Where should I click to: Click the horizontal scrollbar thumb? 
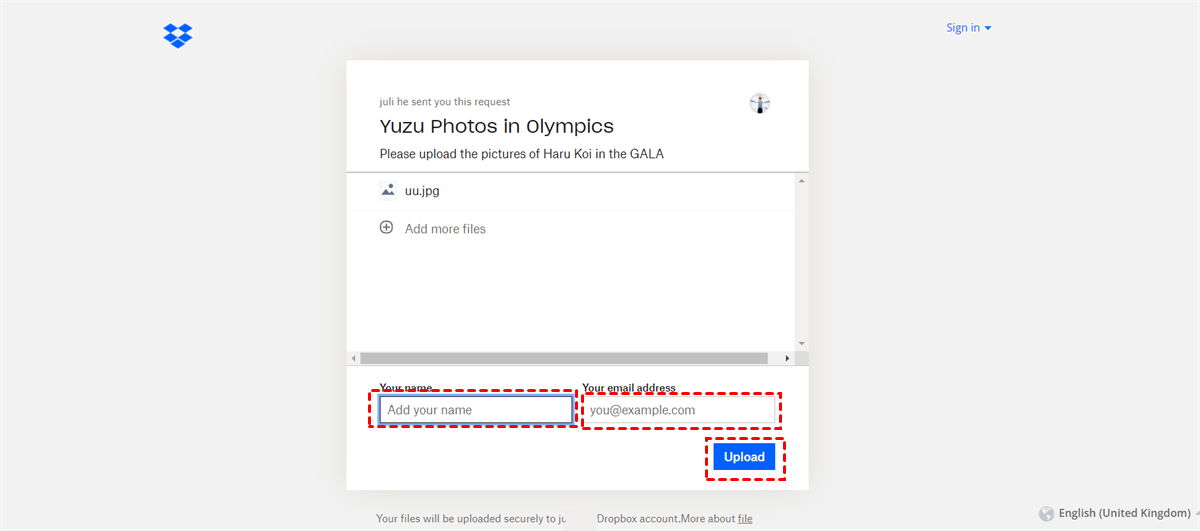564,358
